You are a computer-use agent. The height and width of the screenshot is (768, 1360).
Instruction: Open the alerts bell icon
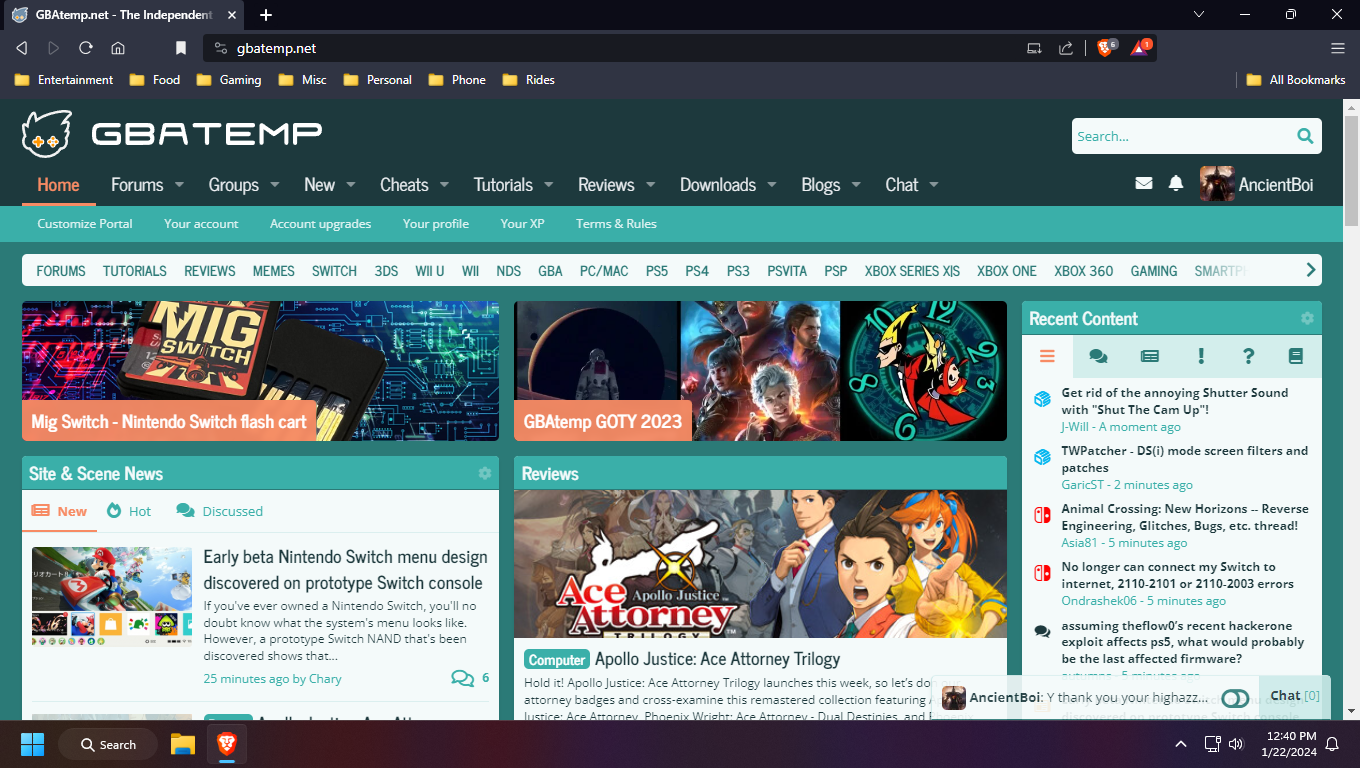point(1176,184)
